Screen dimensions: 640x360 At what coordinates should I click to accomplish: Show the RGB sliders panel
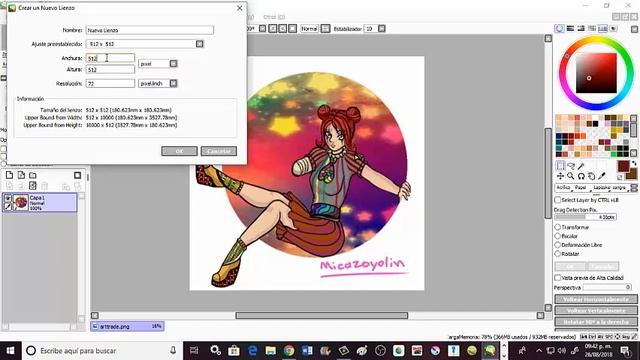click(x=570, y=28)
